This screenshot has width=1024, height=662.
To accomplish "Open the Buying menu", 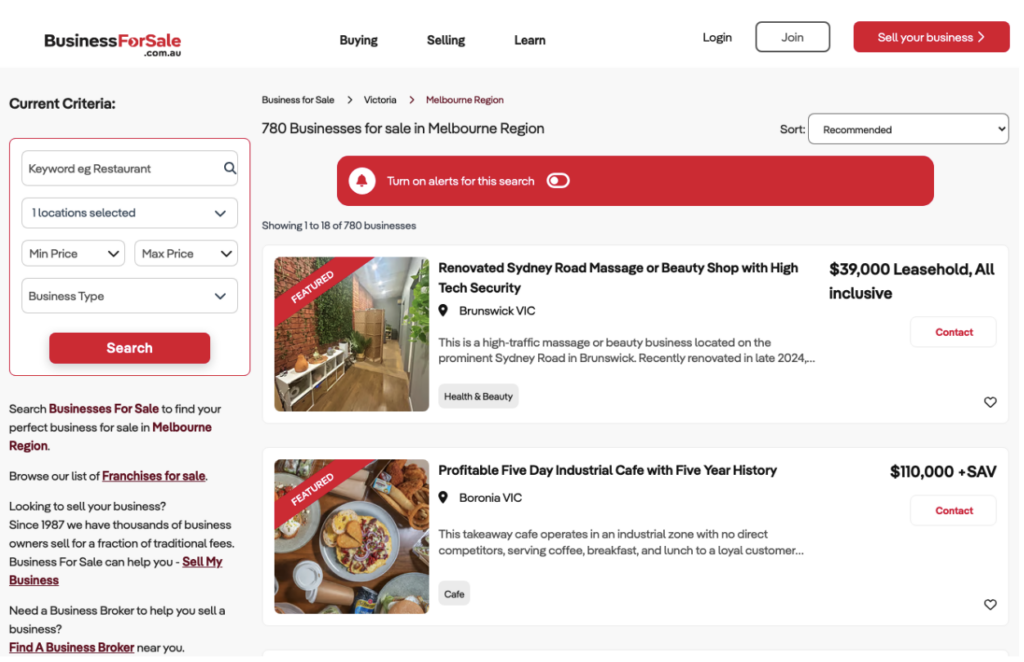I will point(359,40).
